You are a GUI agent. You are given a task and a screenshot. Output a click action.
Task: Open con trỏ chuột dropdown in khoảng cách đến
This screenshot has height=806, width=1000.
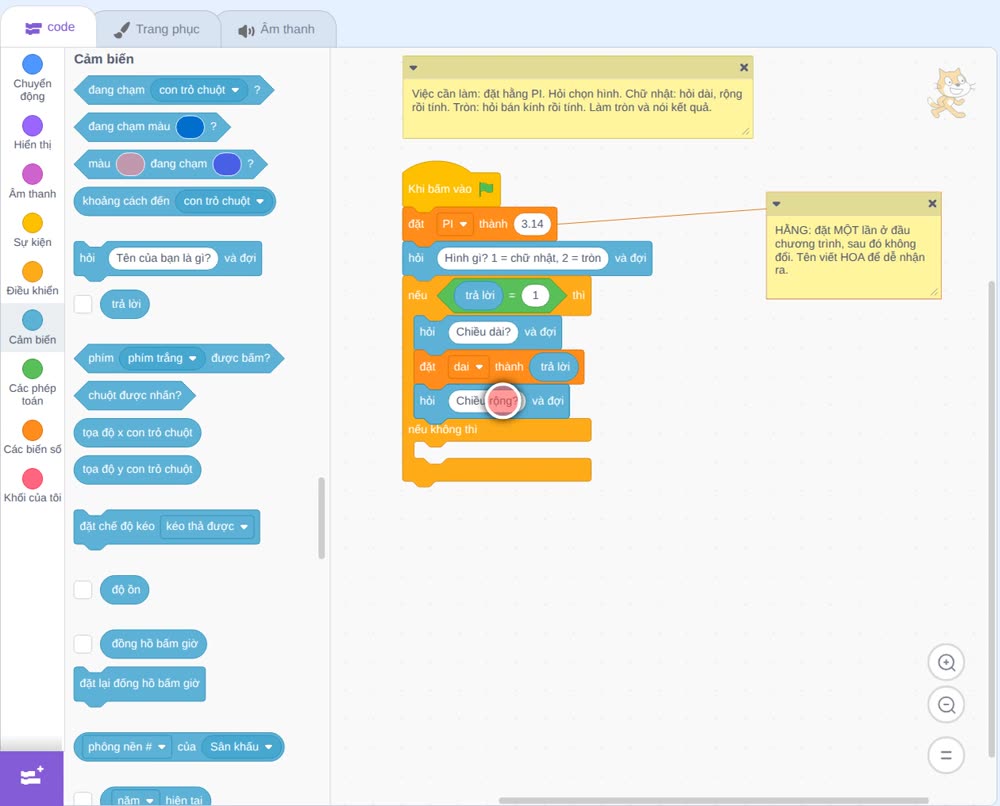pyautogui.click(x=224, y=202)
